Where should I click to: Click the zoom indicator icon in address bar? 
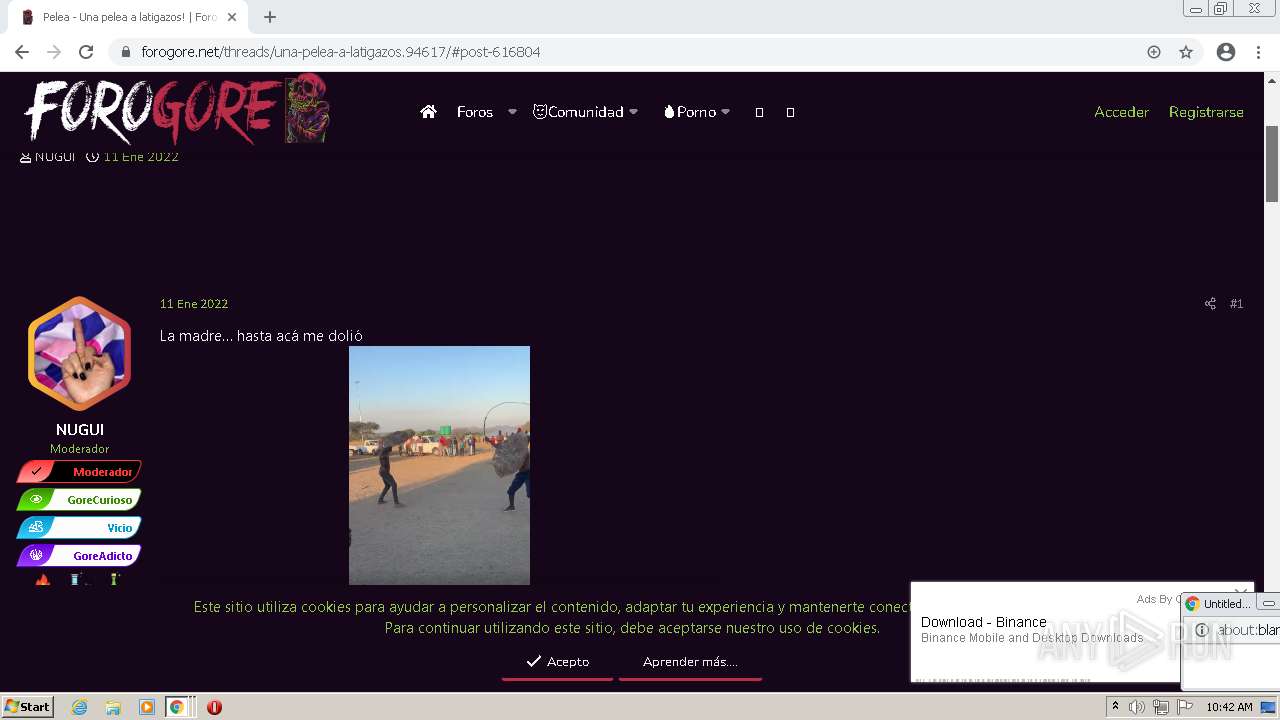coord(1154,52)
